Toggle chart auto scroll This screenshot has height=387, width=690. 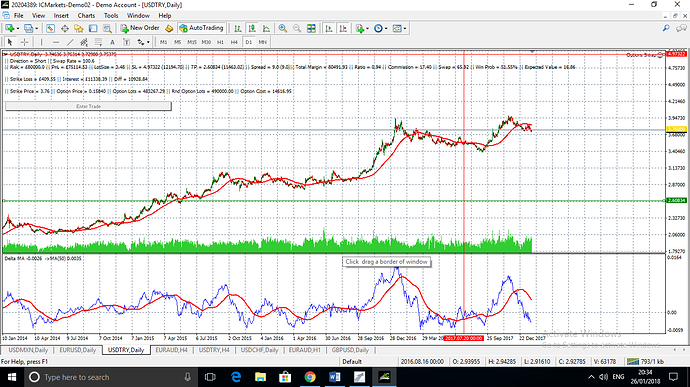tap(328, 28)
